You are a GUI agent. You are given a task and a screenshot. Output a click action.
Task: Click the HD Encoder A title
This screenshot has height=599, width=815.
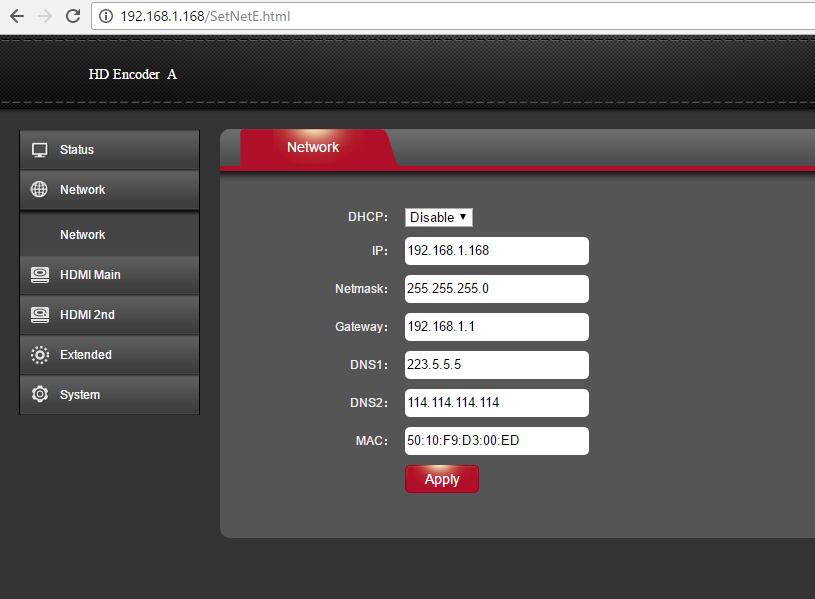[132, 74]
